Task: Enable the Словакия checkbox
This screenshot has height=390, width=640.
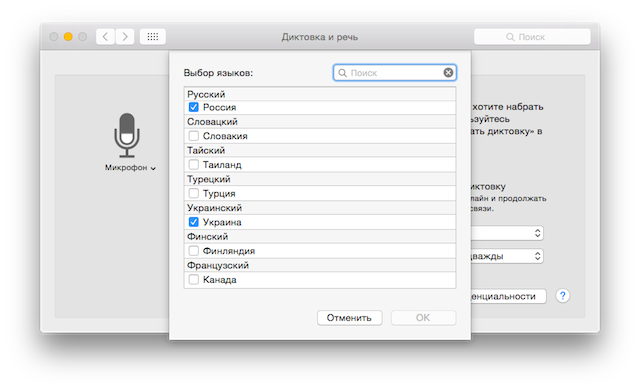Action: tap(193, 136)
